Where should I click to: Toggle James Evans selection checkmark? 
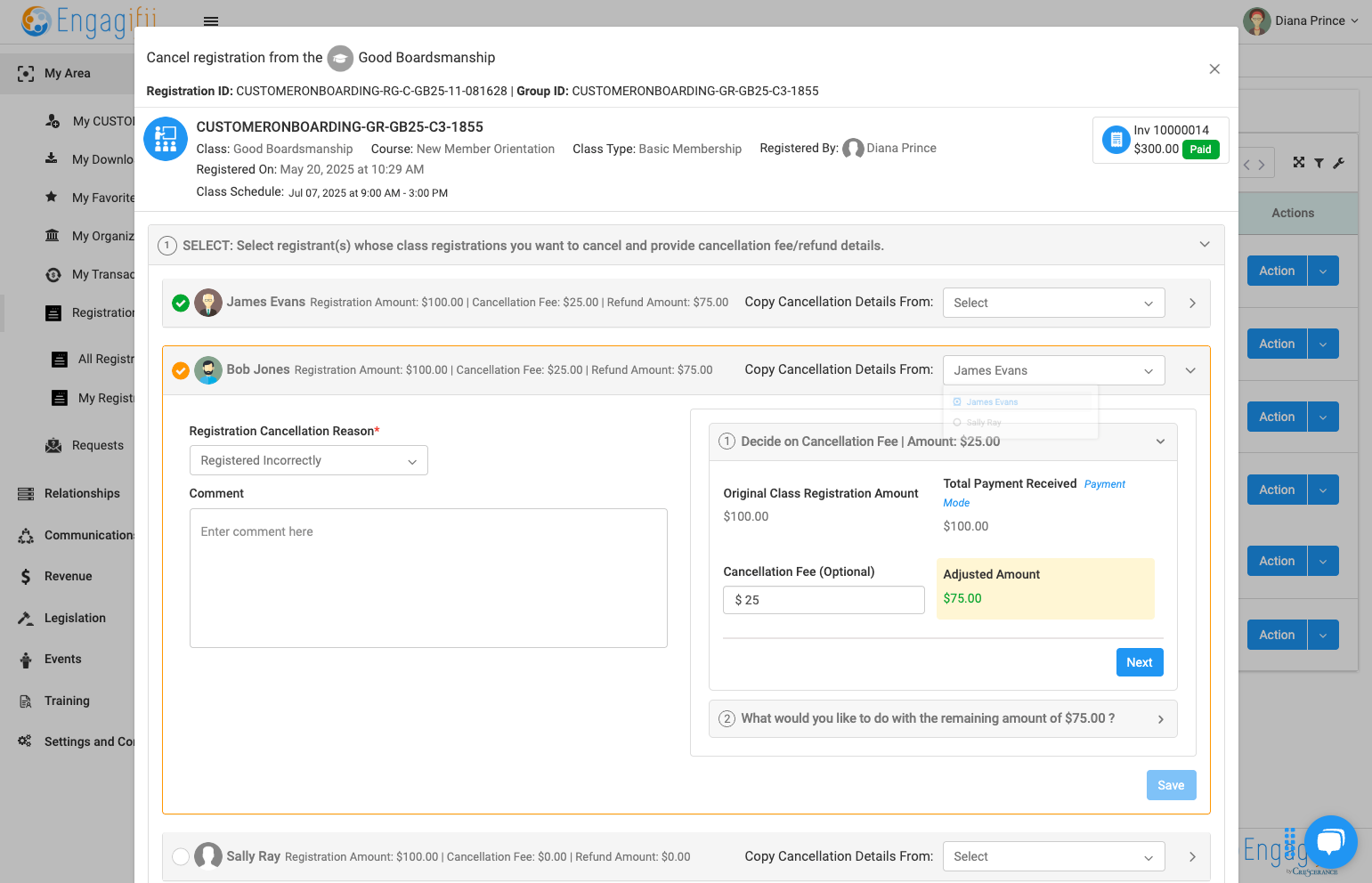[181, 304]
